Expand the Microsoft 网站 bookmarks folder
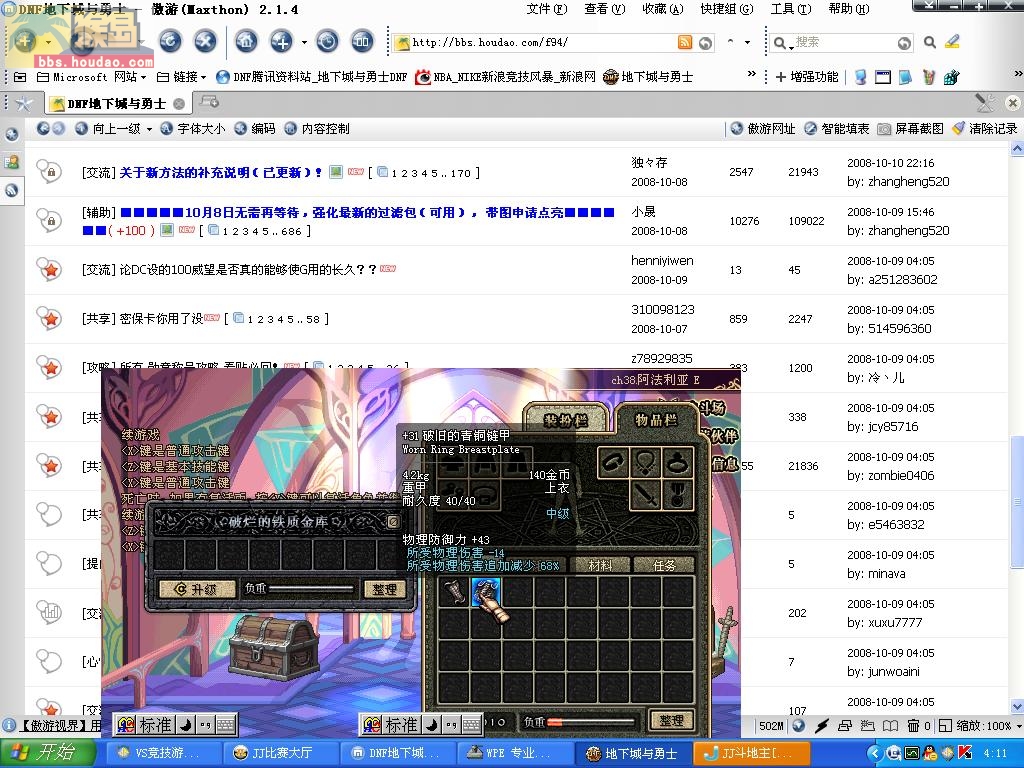This screenshot has height=768, width=1024. [x=91, y=77]
